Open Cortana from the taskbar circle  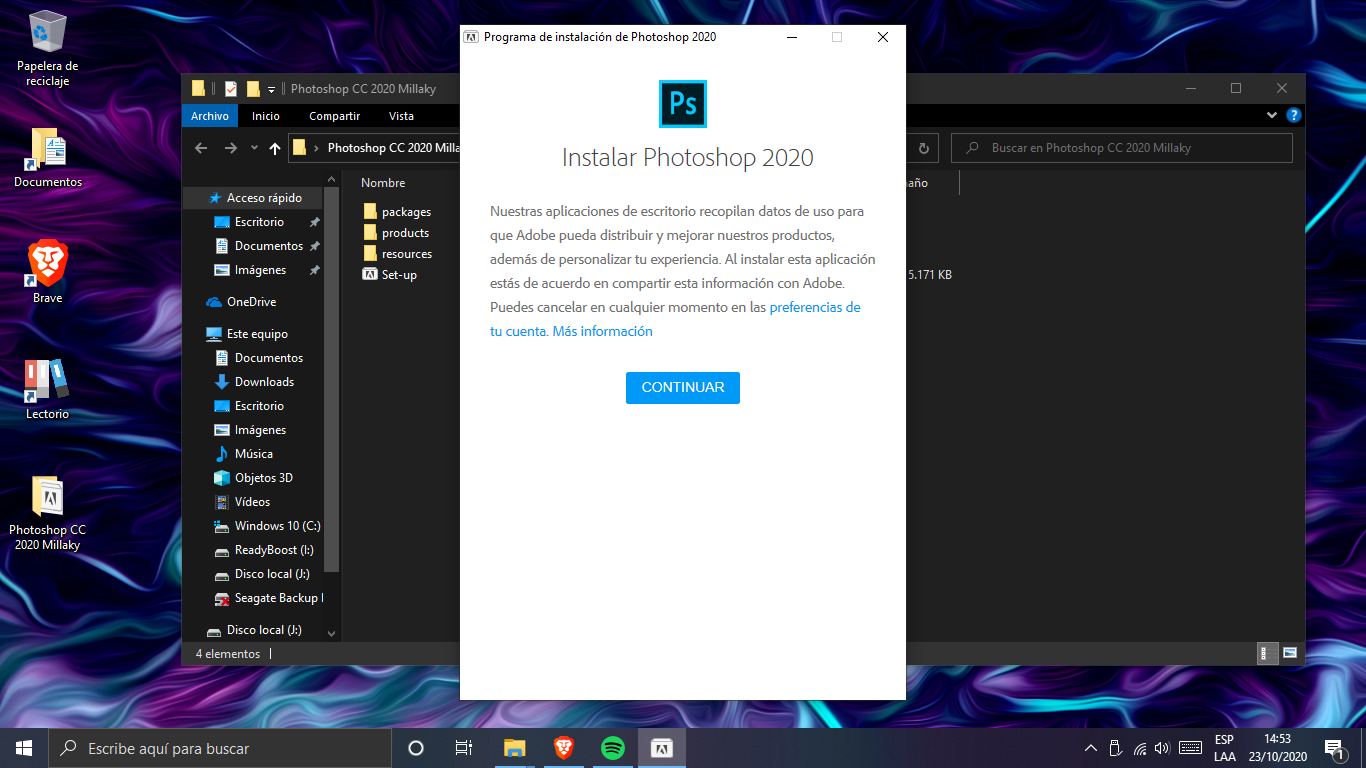[416, 748]
